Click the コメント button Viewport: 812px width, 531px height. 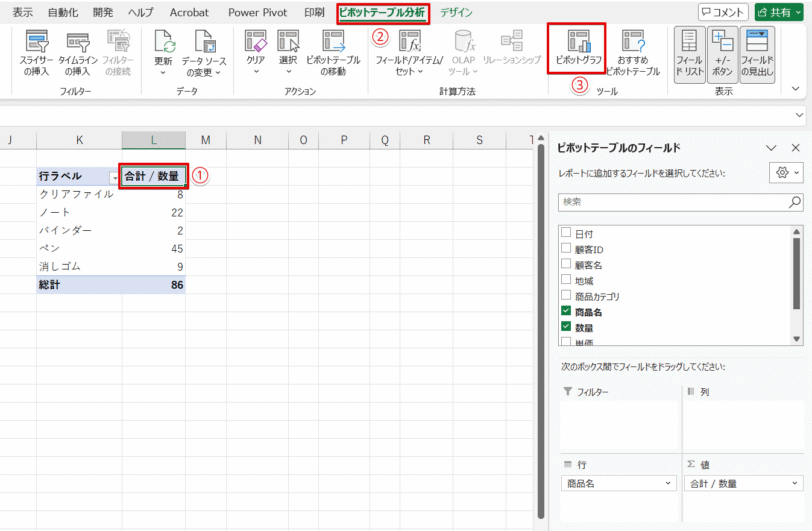723,12
